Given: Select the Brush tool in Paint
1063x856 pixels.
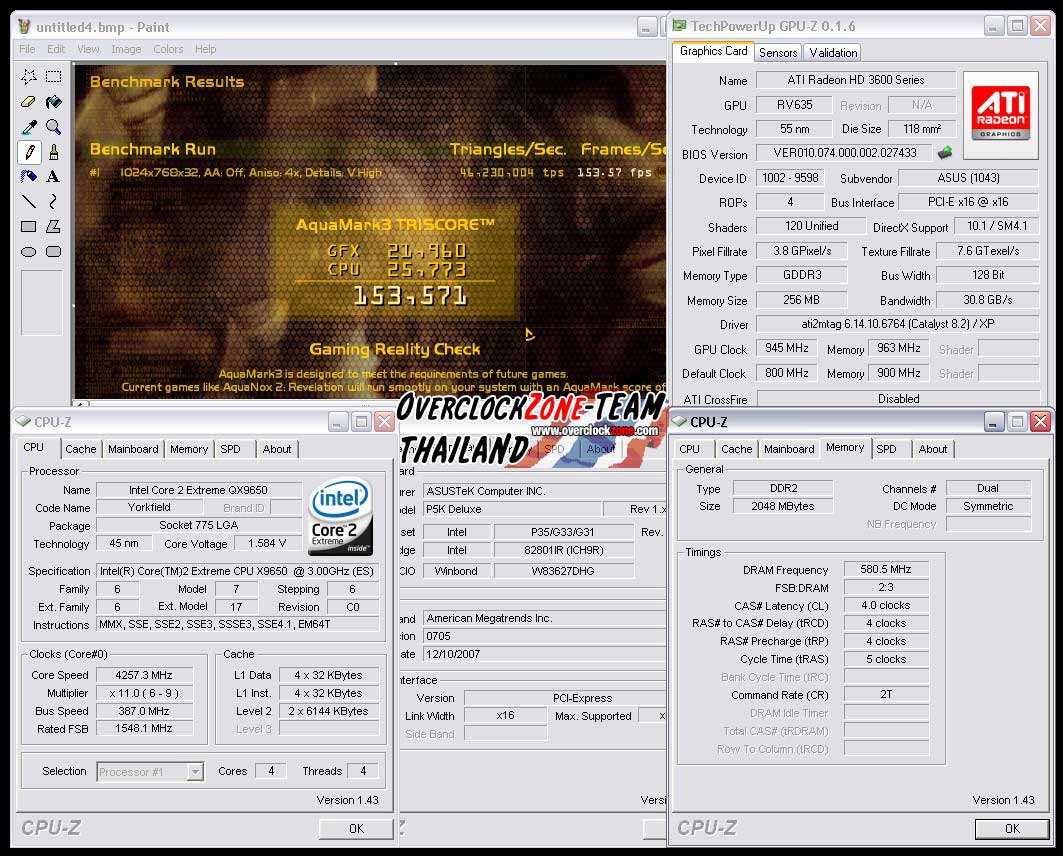Looking at the screenshot, I should click(54, 152).
